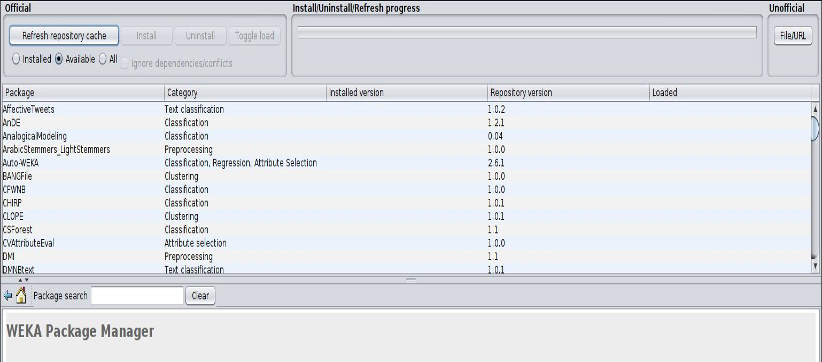
Task: Open the unofficial File/URL button
Action: [x=793, y=36]
